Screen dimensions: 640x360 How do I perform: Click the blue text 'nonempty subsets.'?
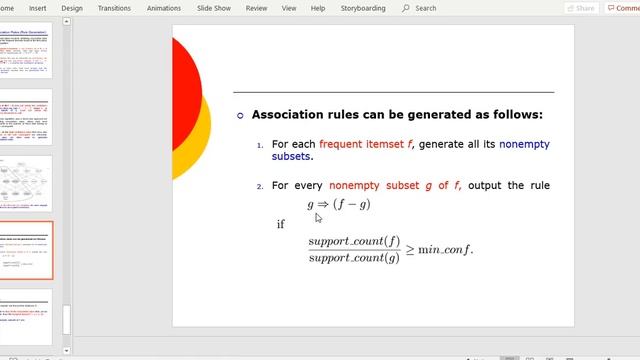coord(411,150)
